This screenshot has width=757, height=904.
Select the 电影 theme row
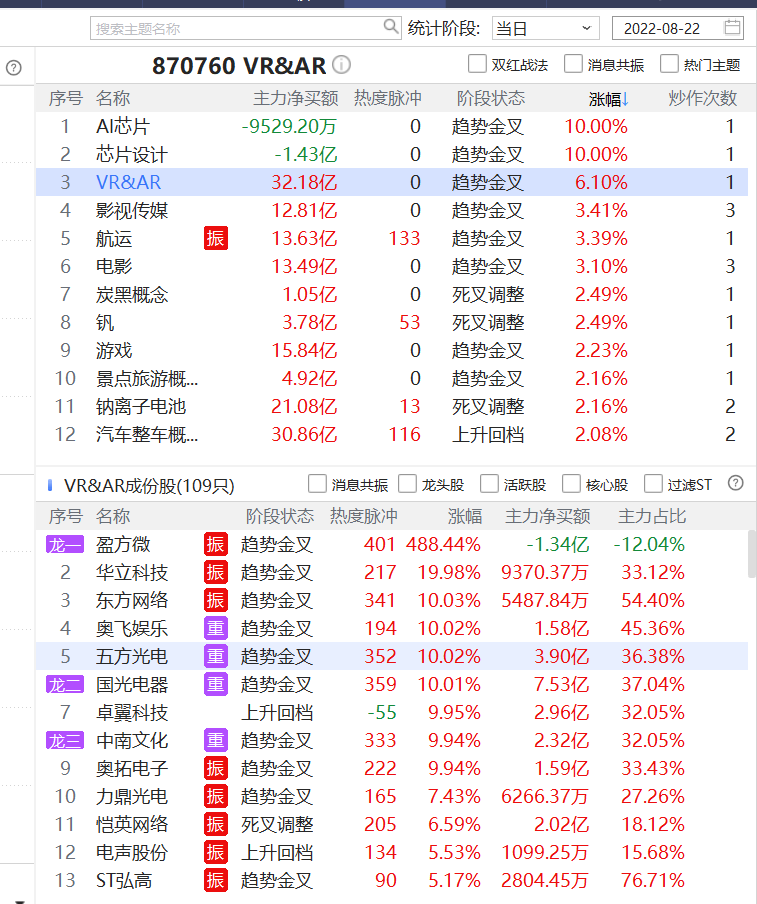click(x=392, y=266)
